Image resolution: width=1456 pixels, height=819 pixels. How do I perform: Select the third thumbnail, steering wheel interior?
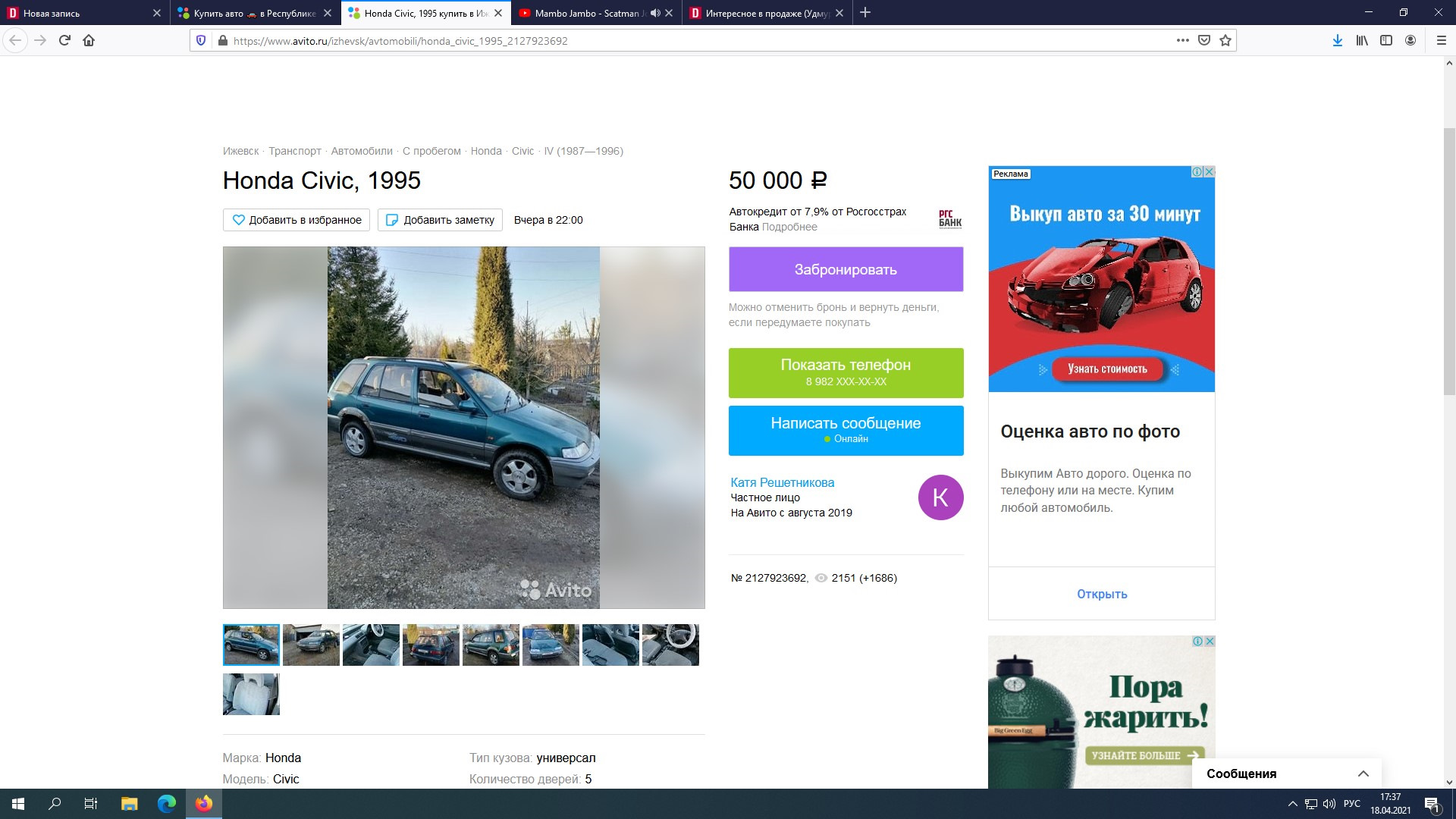[371, 645]
